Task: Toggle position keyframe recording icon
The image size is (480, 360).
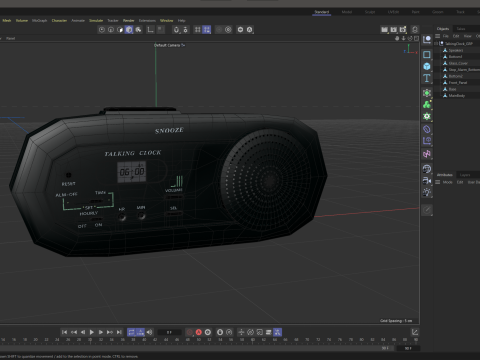Action: (241, 332)
